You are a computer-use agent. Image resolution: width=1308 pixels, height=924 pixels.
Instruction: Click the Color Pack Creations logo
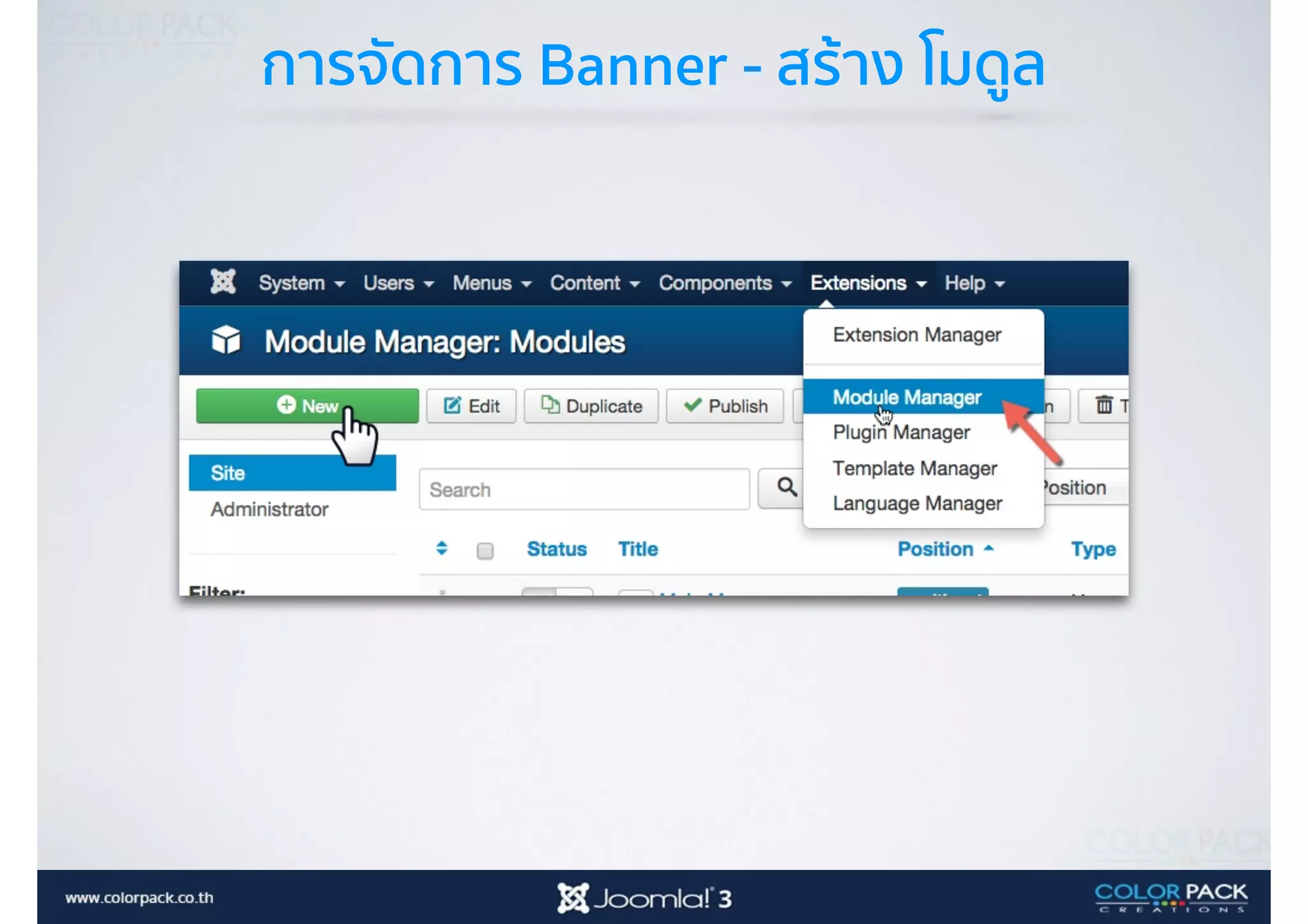click(1171, 897)
